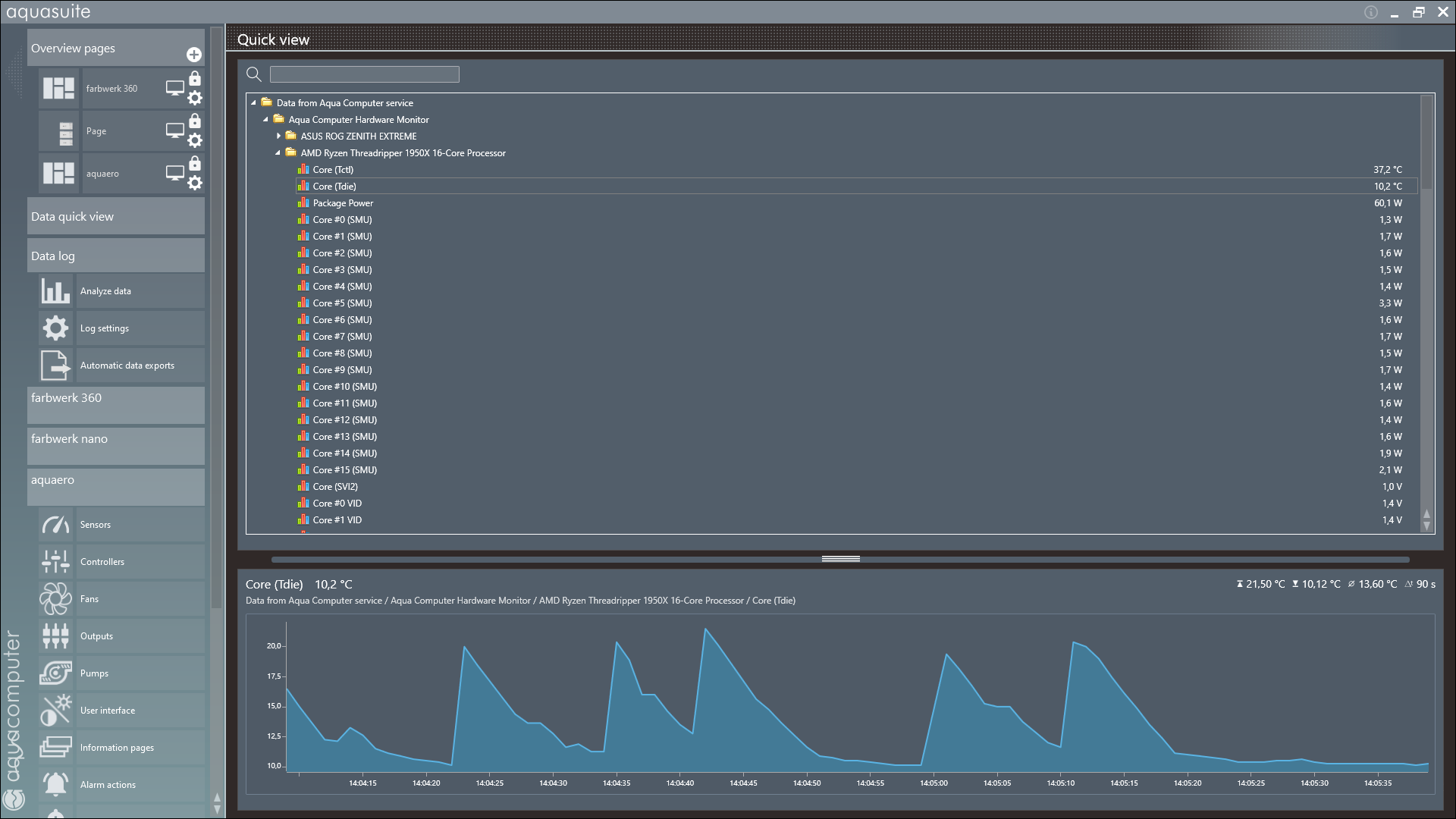Screen dimensions: 1456x819
Task: Click the search magnifier icon
Action: [254, 74]
